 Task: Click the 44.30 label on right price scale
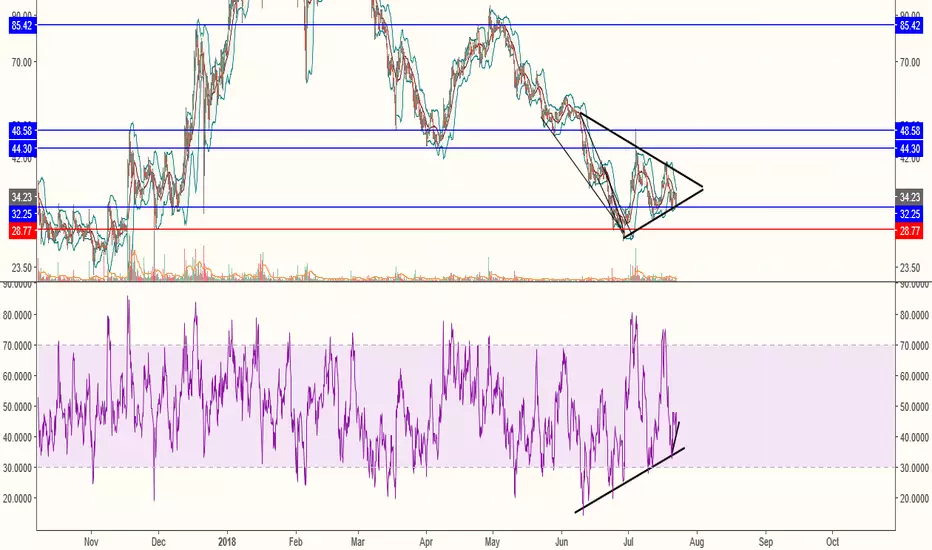pos(909,148)
